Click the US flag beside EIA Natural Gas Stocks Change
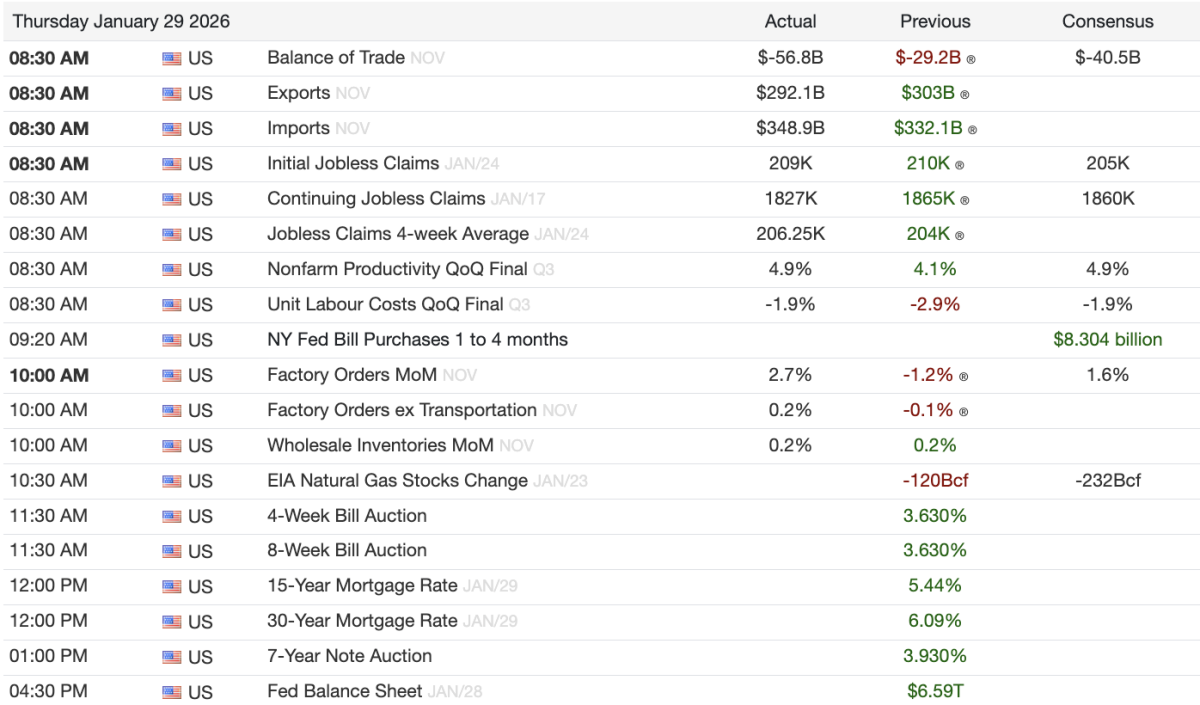The width and height of the screenshot is (1200, 705). (172, 481)
